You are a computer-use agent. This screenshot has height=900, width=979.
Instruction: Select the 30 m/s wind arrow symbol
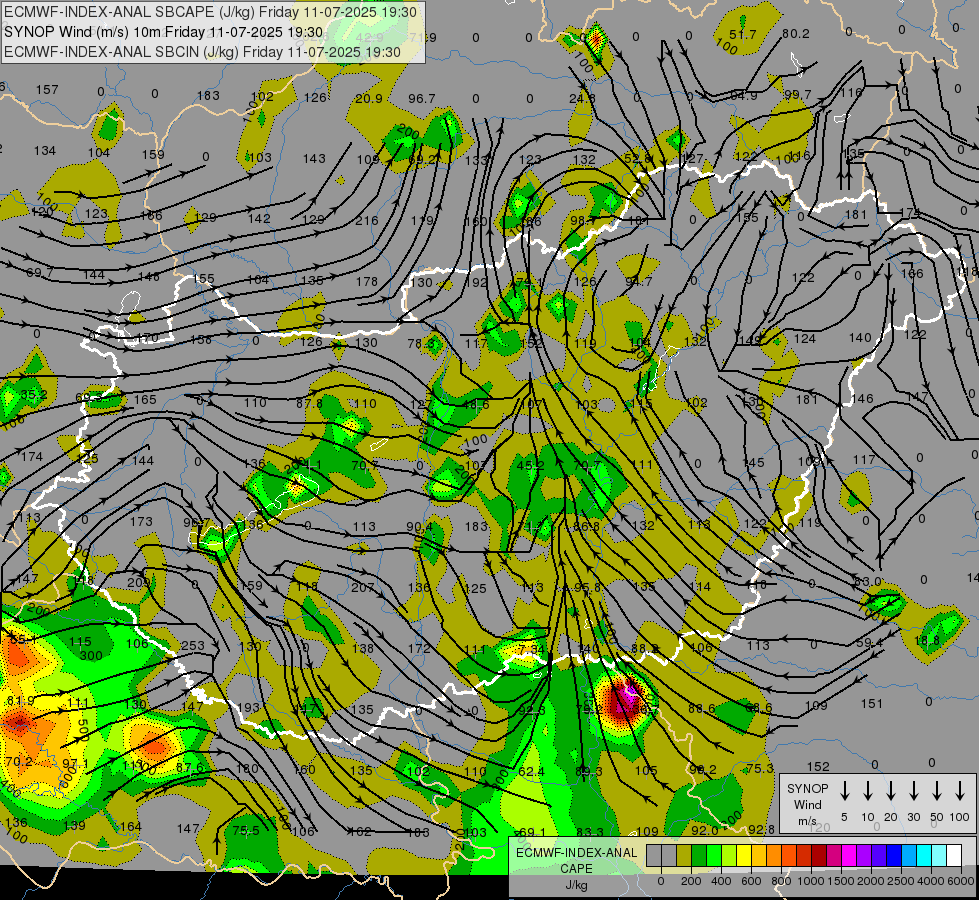tap(913, 790)
